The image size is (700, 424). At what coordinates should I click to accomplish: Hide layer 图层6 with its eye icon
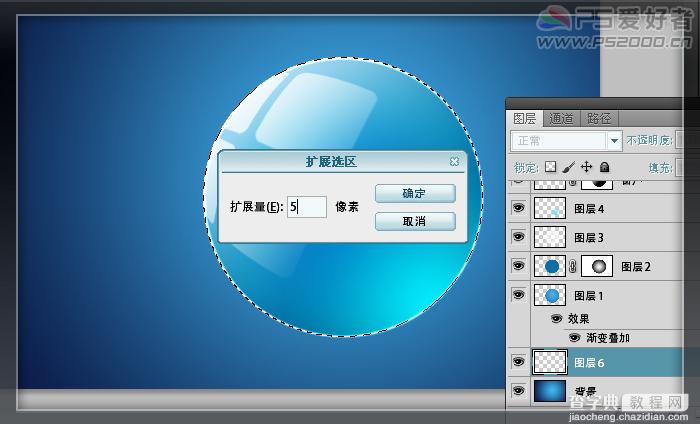point(518,361)
